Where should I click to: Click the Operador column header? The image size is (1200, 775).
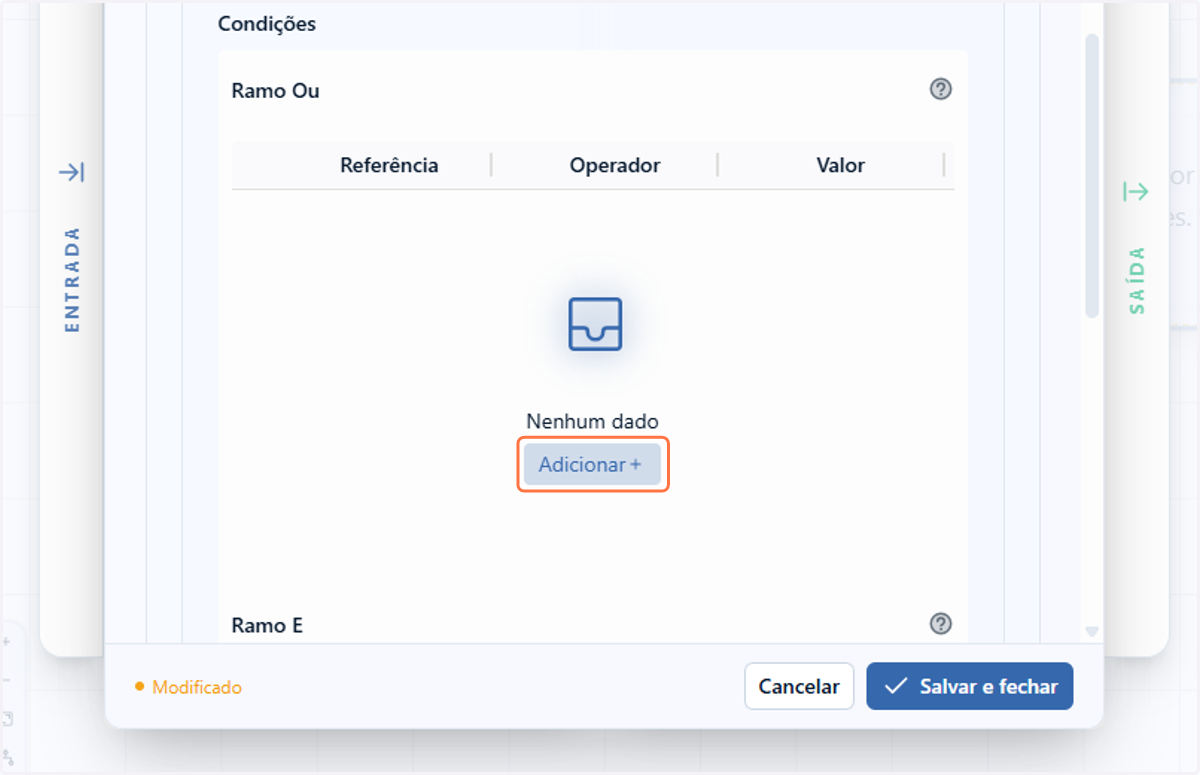(x=615, y=165)
